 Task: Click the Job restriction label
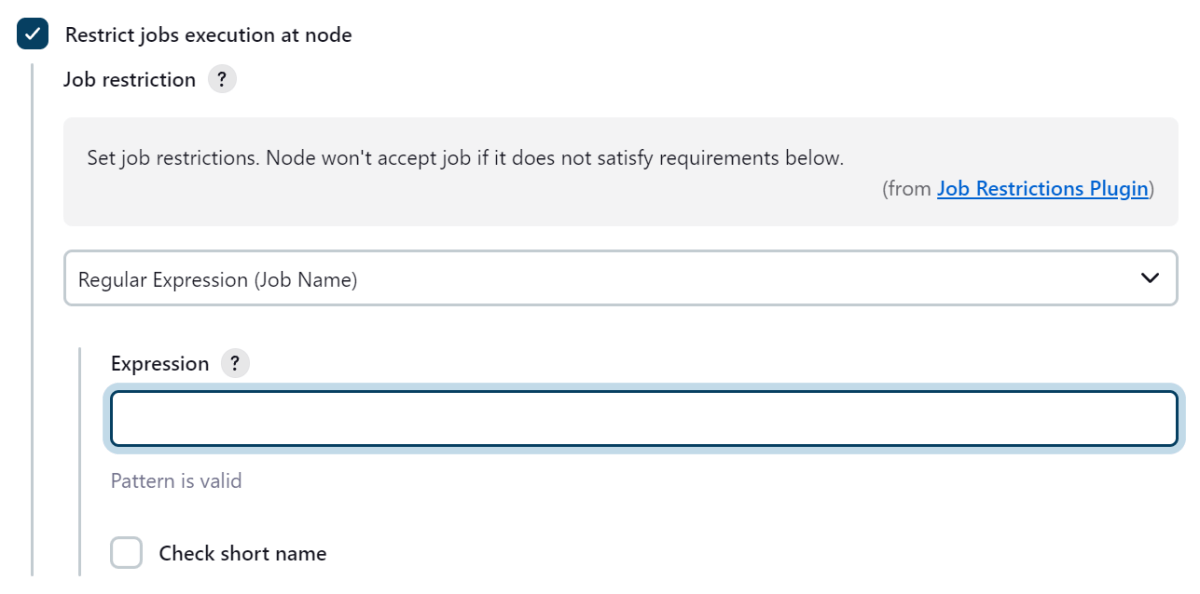pyautogui.click(x=130, y=80)
